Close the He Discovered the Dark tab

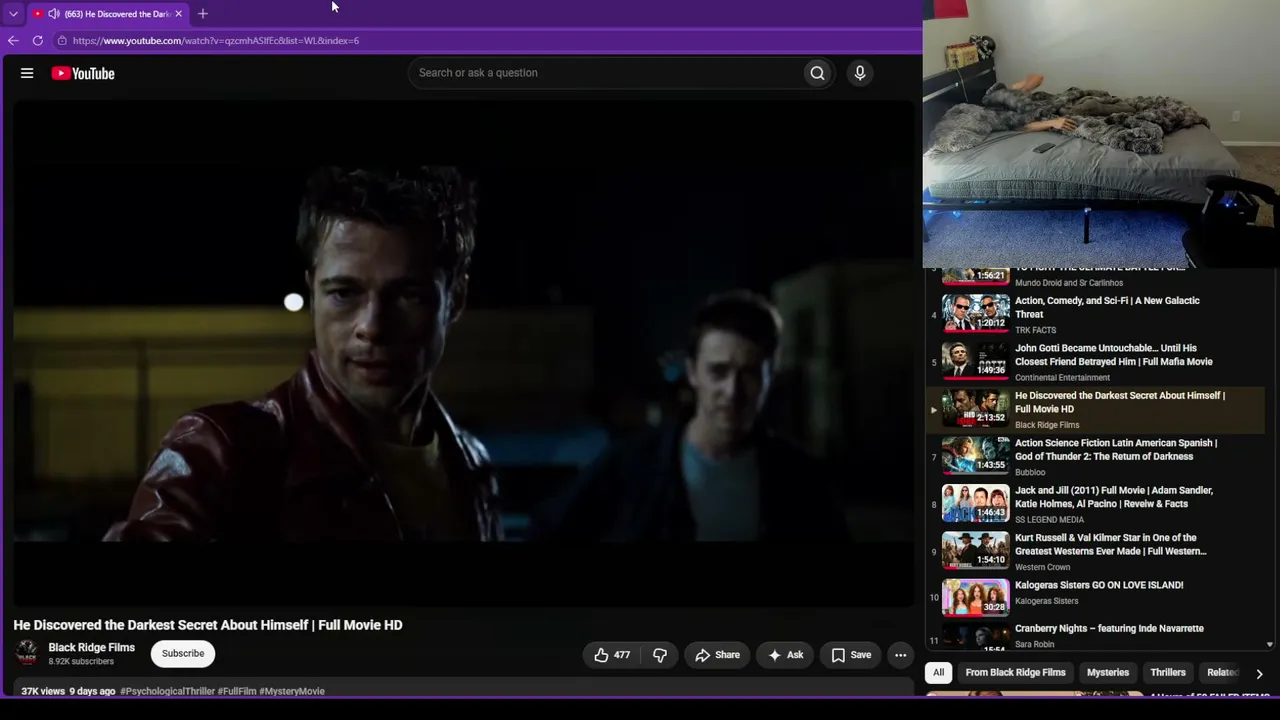178,14
